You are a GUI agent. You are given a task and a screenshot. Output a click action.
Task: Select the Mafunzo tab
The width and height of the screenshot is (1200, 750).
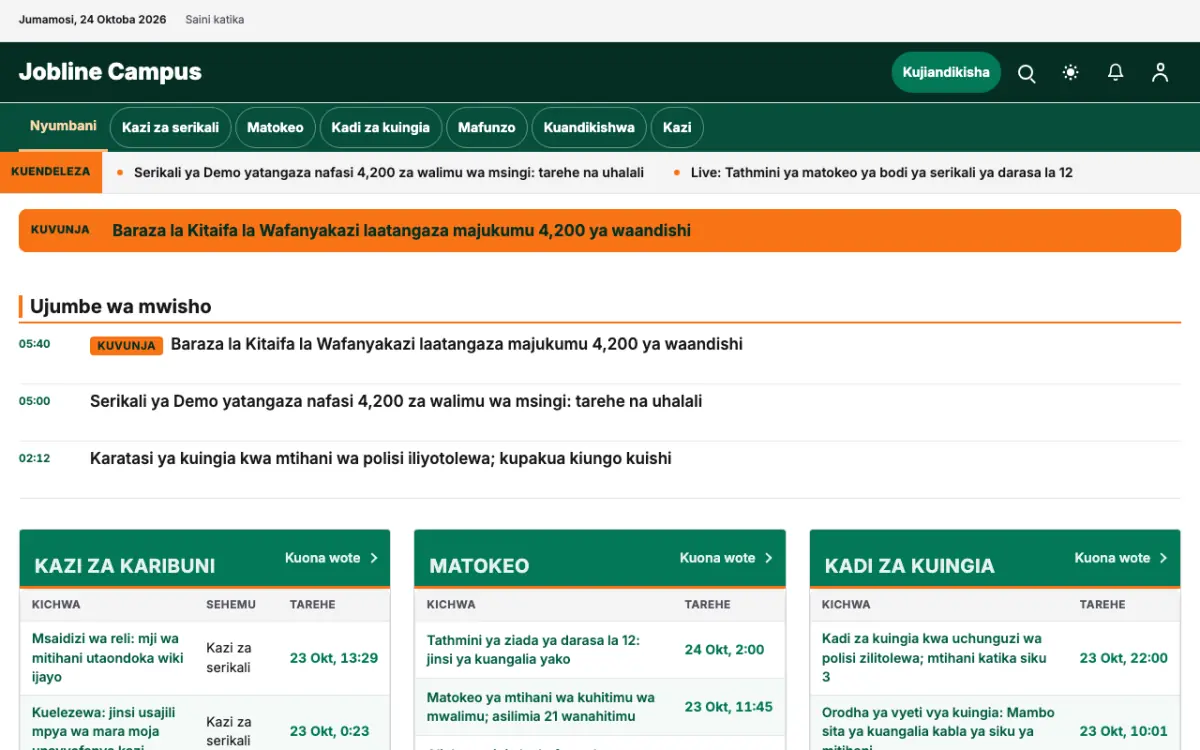tap(487, 128)
